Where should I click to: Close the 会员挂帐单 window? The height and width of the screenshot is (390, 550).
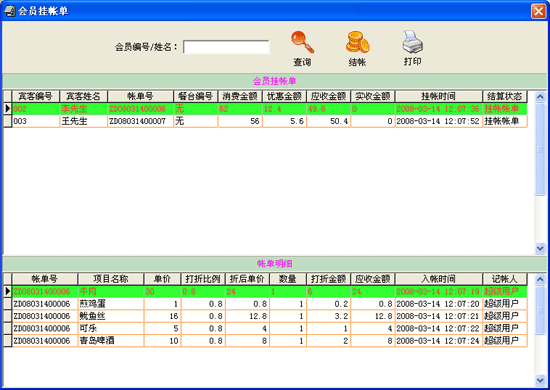(x=538, y=11)
